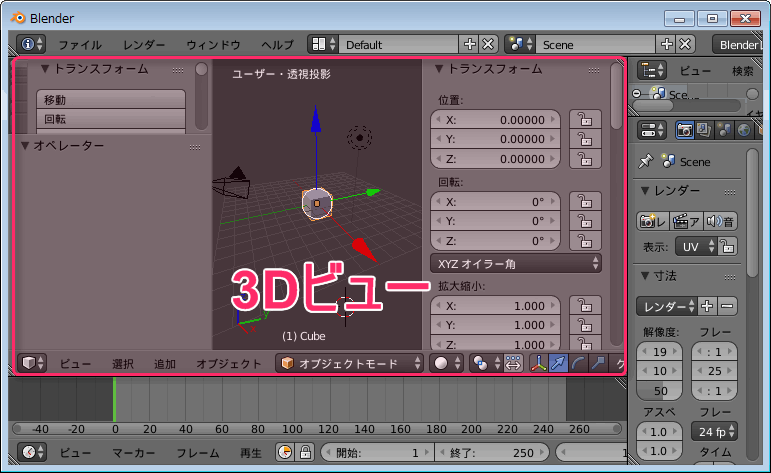Open the timeline マーカー menu
Screen dimensions: 771x473
[134, 452]
